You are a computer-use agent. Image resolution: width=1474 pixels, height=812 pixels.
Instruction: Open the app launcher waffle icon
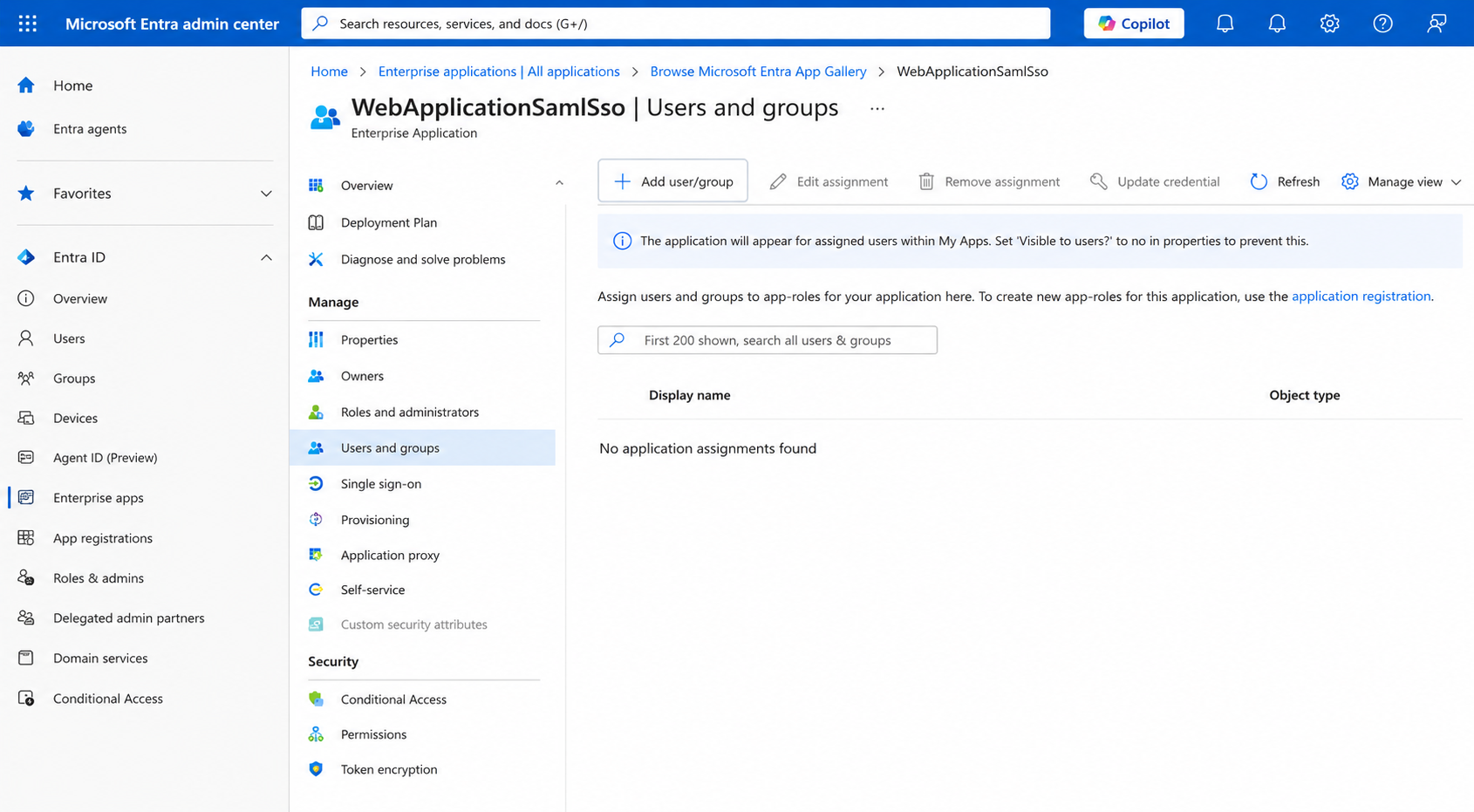point(27,24)
